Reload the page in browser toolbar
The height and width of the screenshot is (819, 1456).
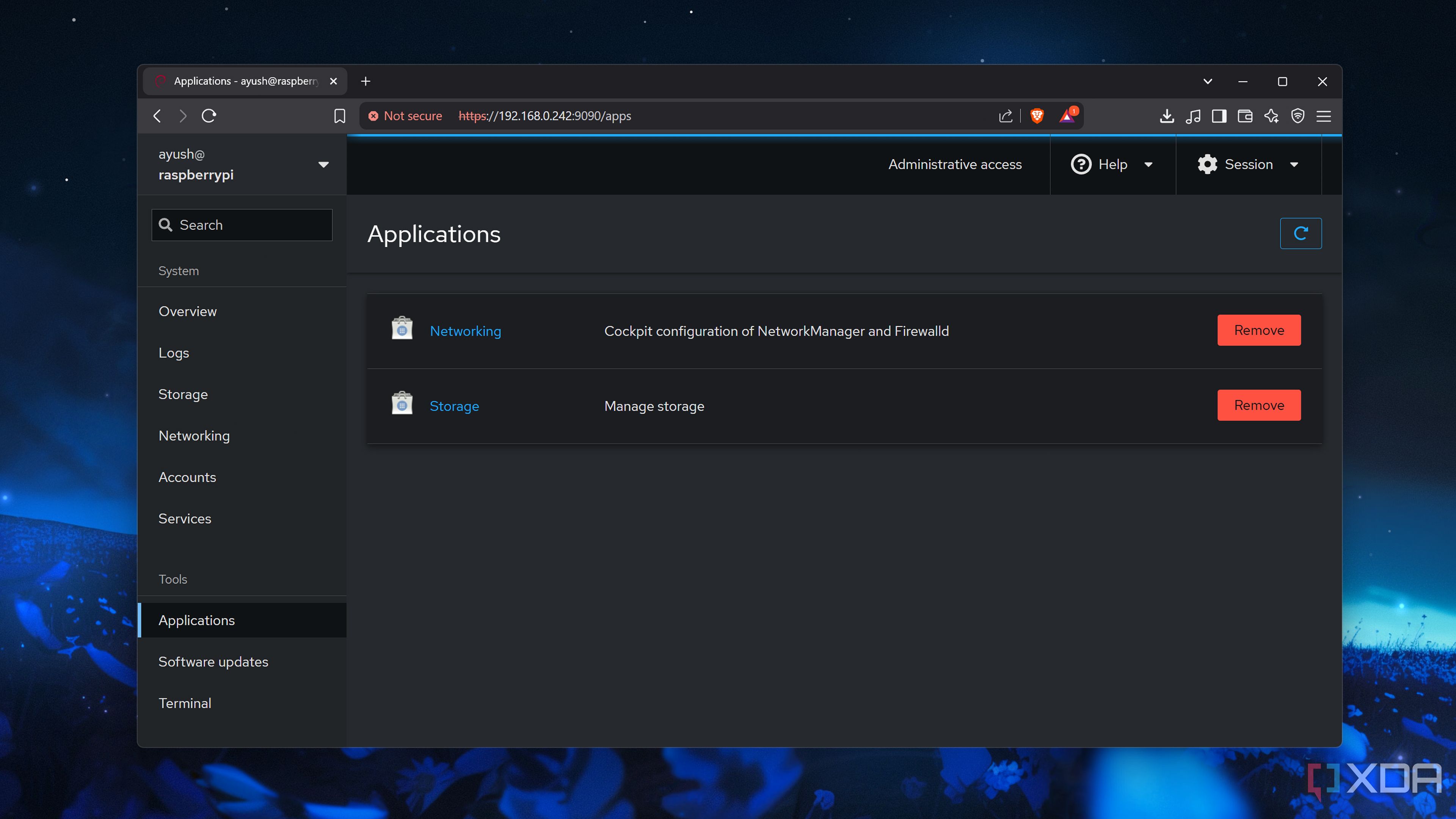(x=209, y=116)
